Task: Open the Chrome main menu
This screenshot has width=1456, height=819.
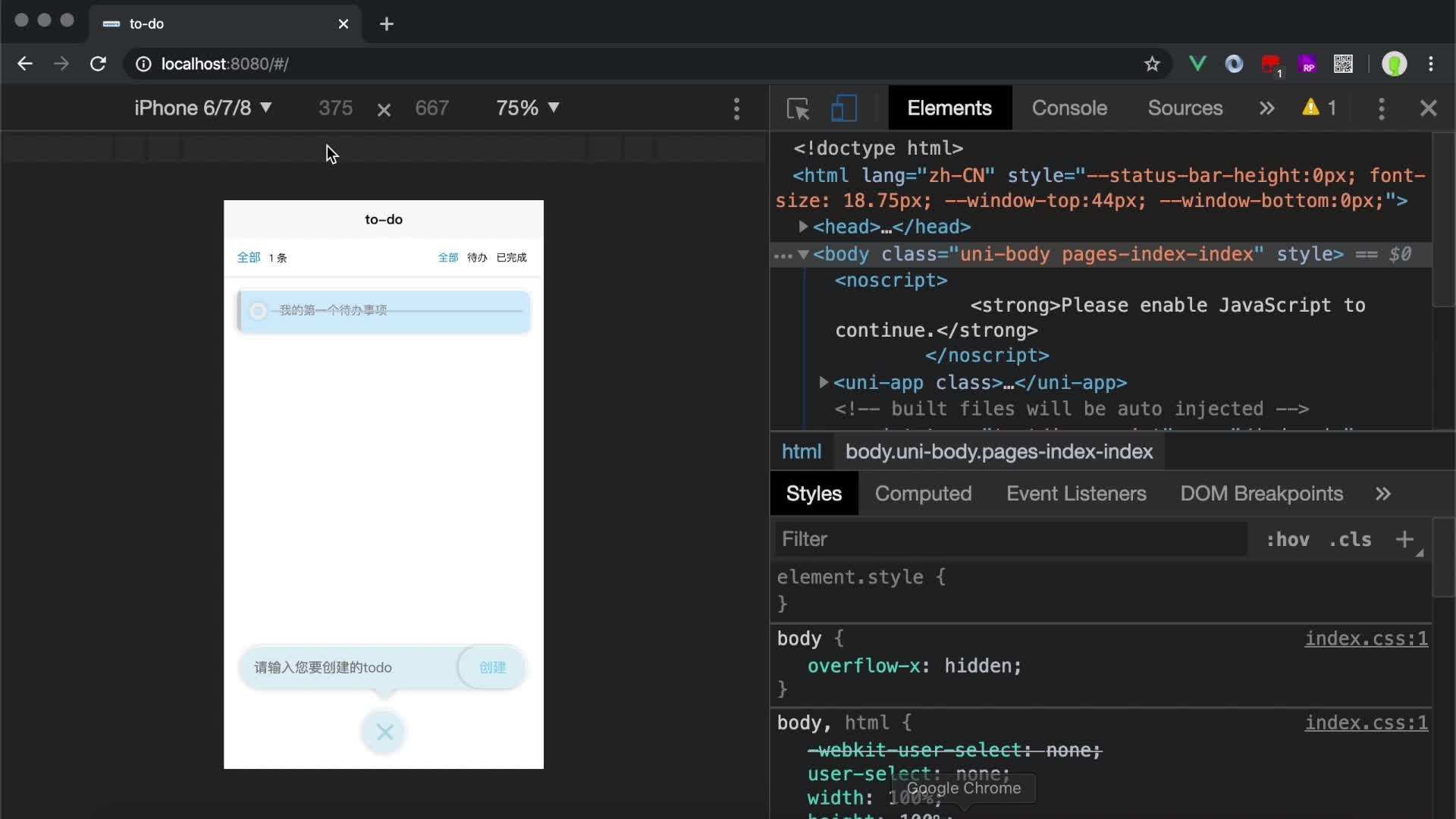Action: [1431, 64]
